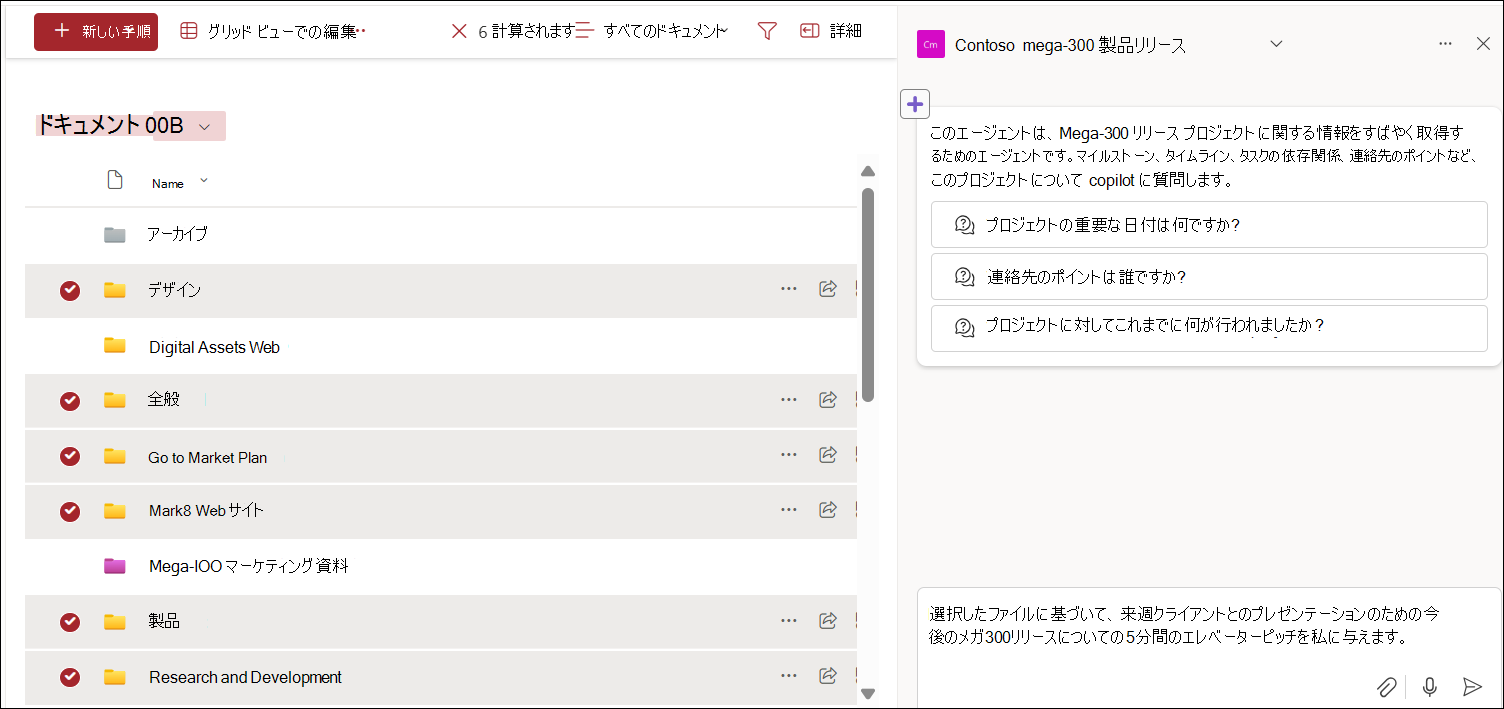This screenshot has width=1504, height=709.
Task: Click the purple Mega-IOO folder icon
Action: [x=115, y=566]
